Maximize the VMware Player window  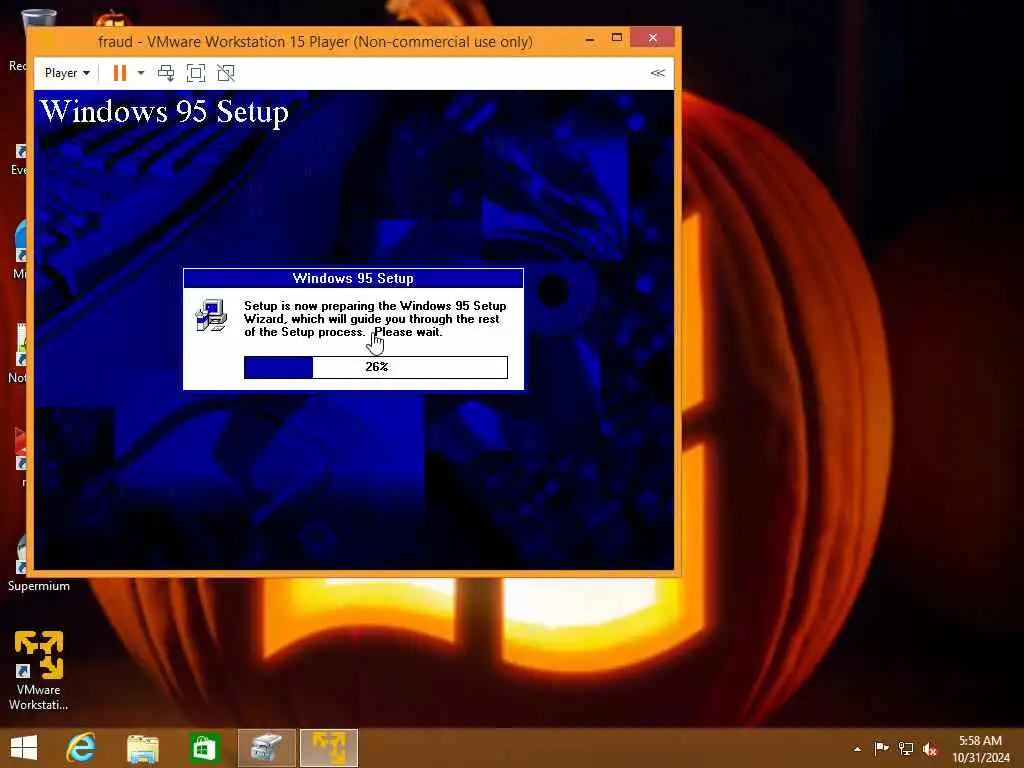[616, 38]
